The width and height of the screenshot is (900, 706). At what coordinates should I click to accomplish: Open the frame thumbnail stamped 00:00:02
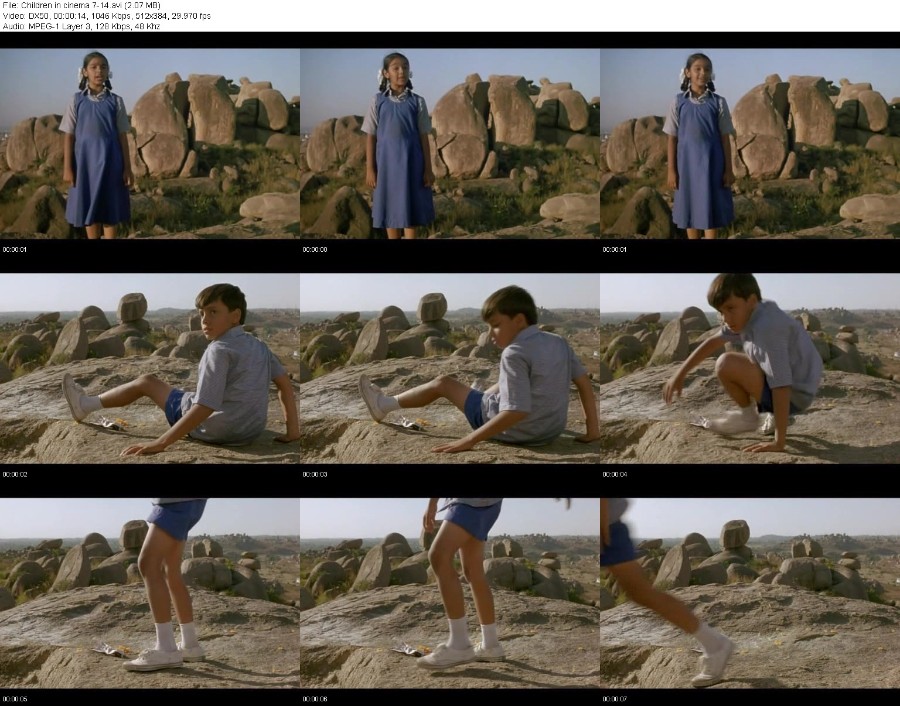150,368
